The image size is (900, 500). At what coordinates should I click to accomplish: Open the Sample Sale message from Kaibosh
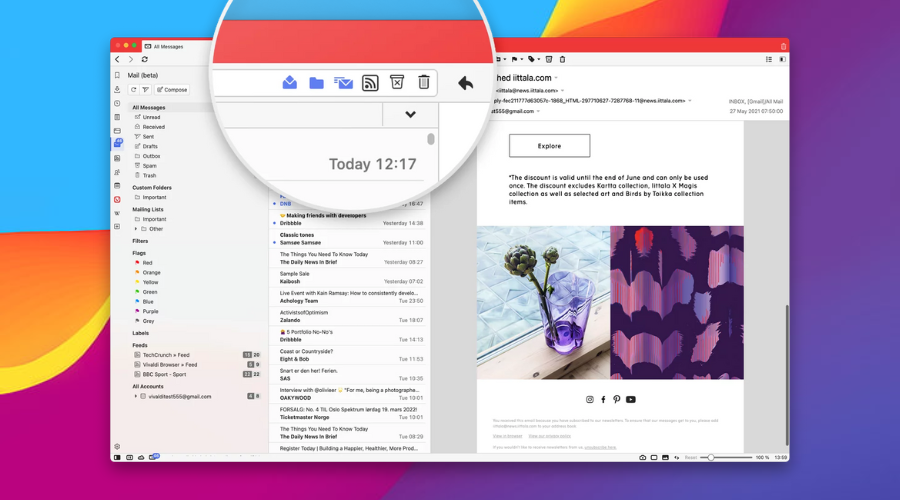coord(349,278)
